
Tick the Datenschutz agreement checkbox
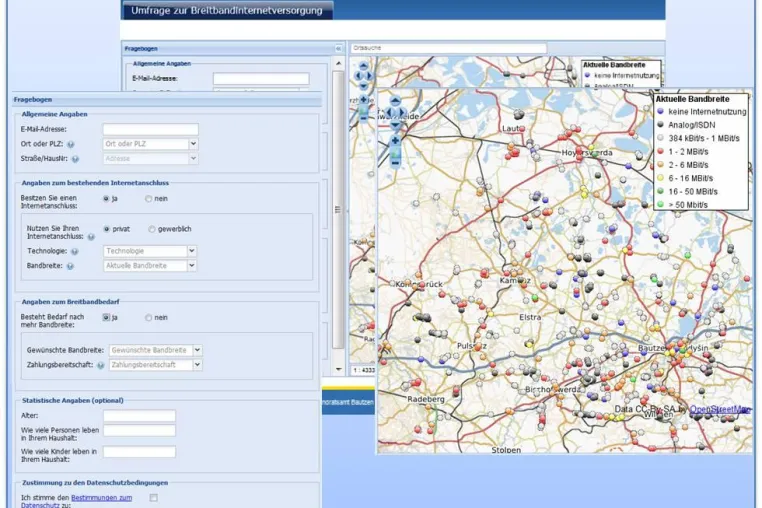coord(154,498)
